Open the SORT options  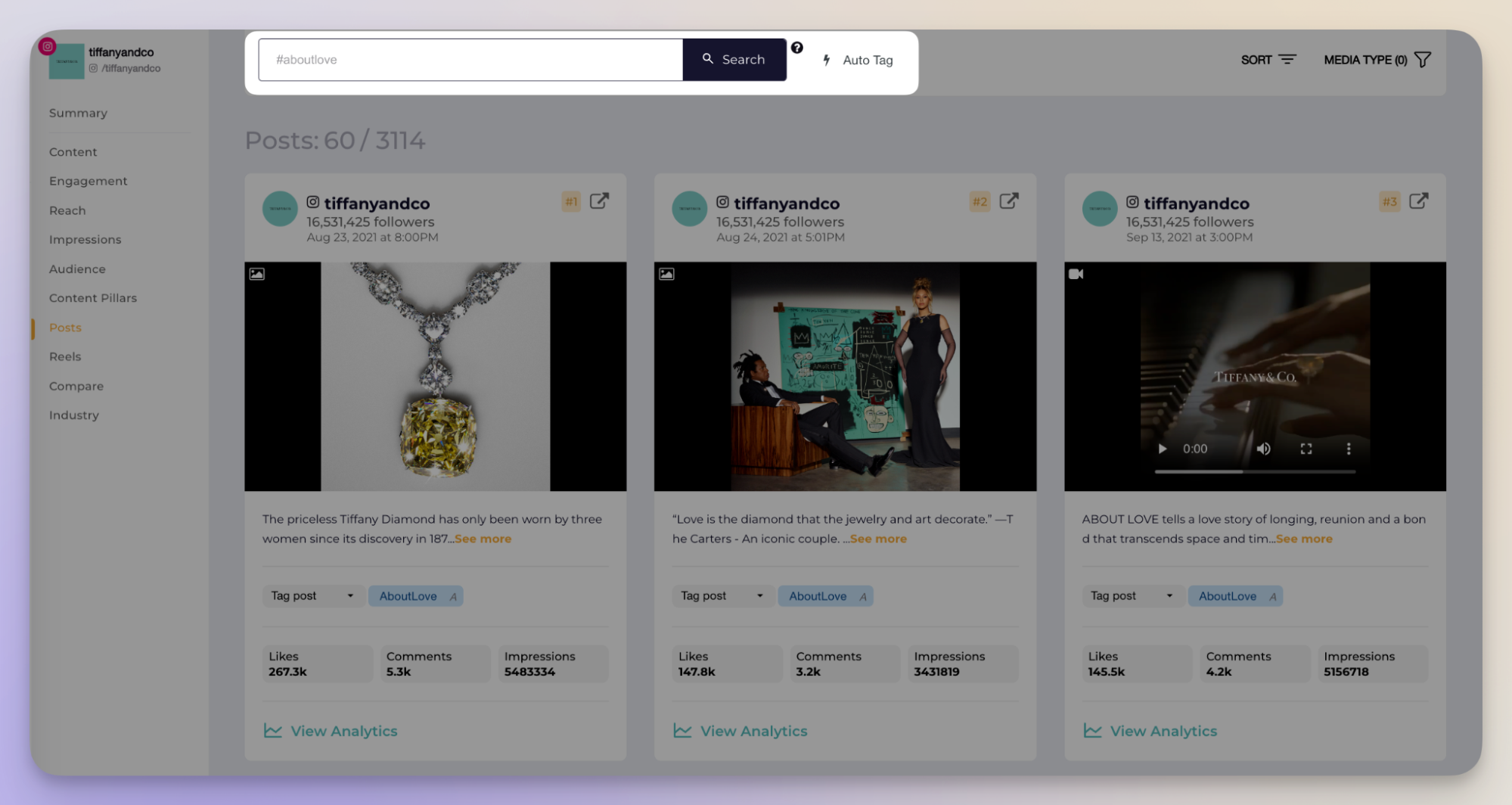(x=1268, y=60)
